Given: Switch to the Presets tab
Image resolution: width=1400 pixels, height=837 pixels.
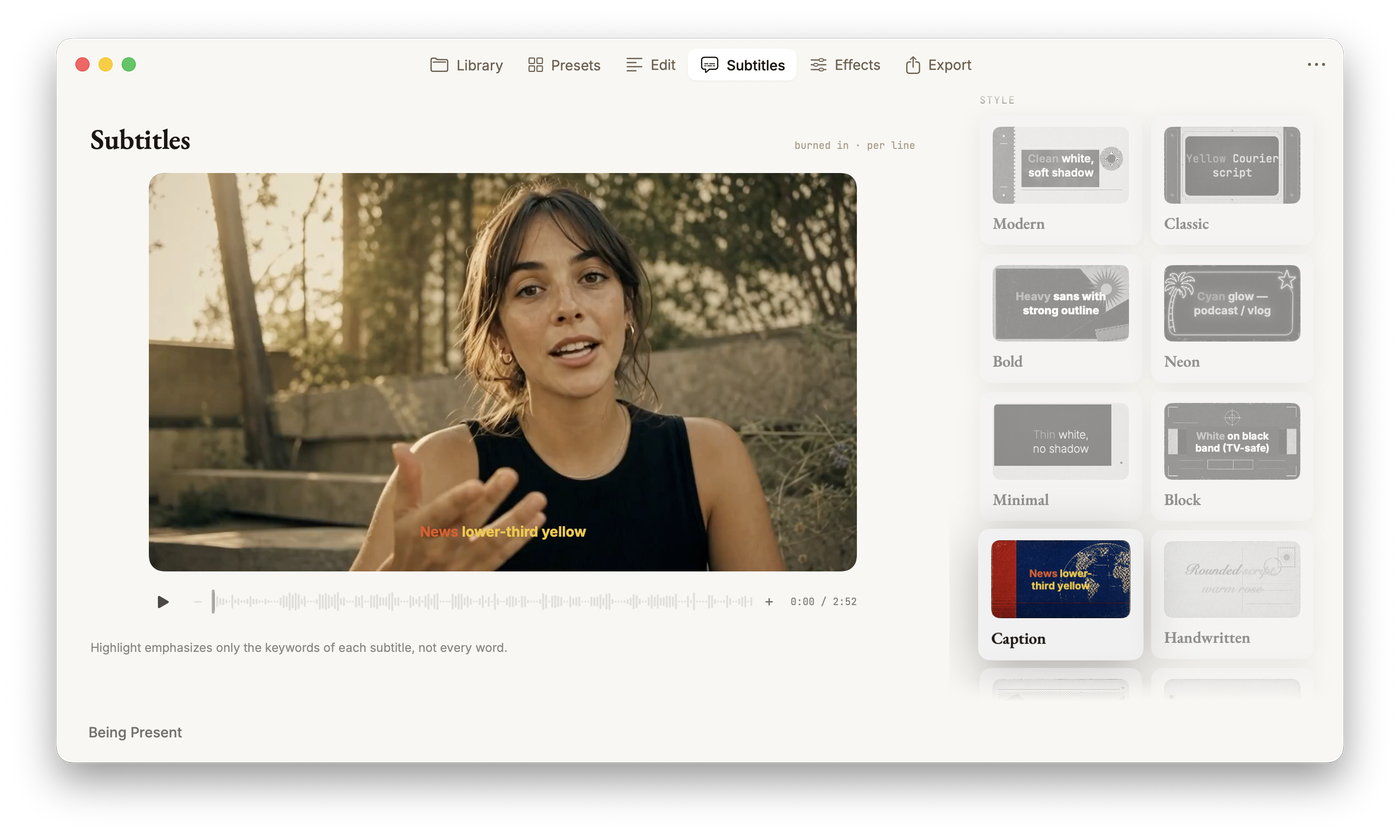Looking at the screenshot, I should coord(564,65).
